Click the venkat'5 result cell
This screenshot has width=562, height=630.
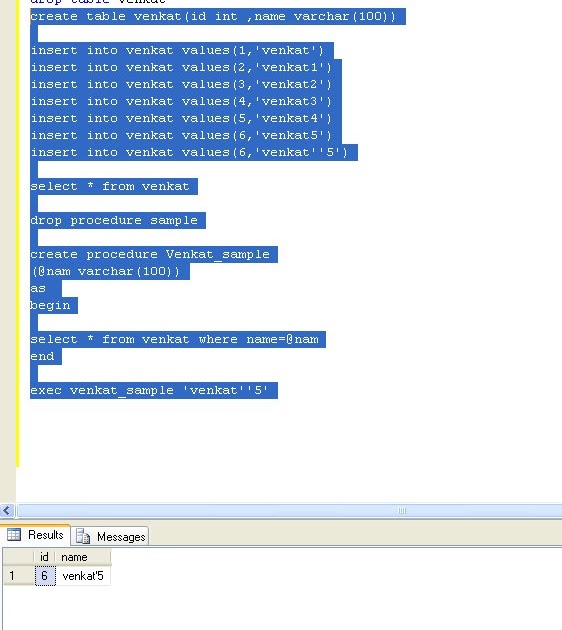pos(83,576)
